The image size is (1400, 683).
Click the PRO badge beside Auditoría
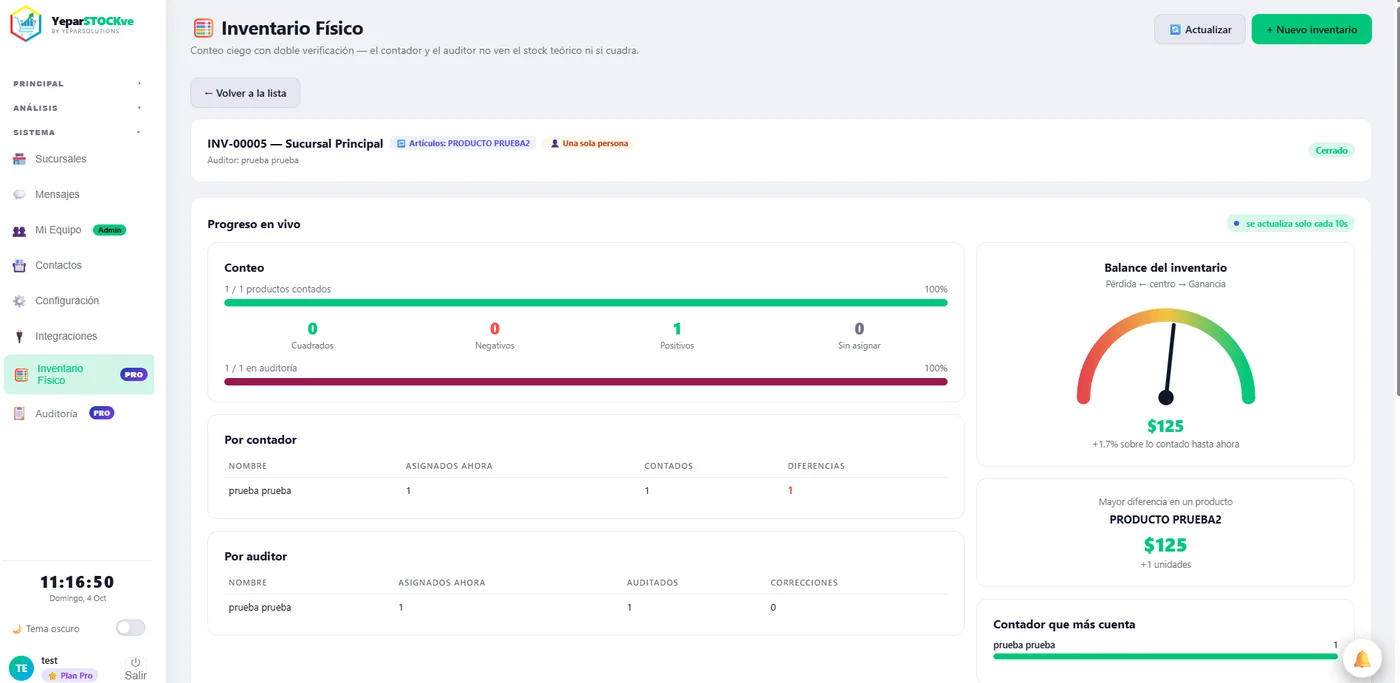pyautogui.click(x=102, y=413)
